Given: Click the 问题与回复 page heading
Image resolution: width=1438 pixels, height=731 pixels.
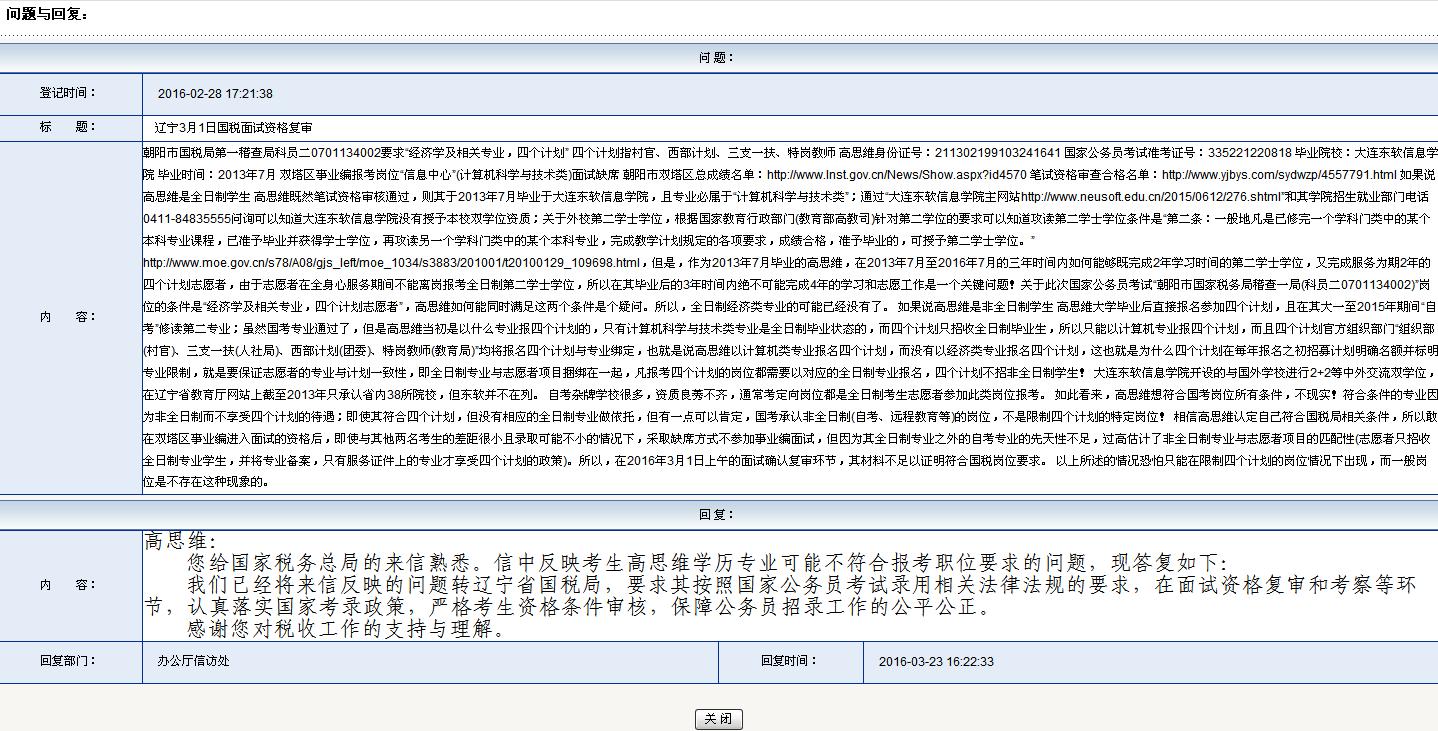Looking at the screenshot, I should click(47, 14).
